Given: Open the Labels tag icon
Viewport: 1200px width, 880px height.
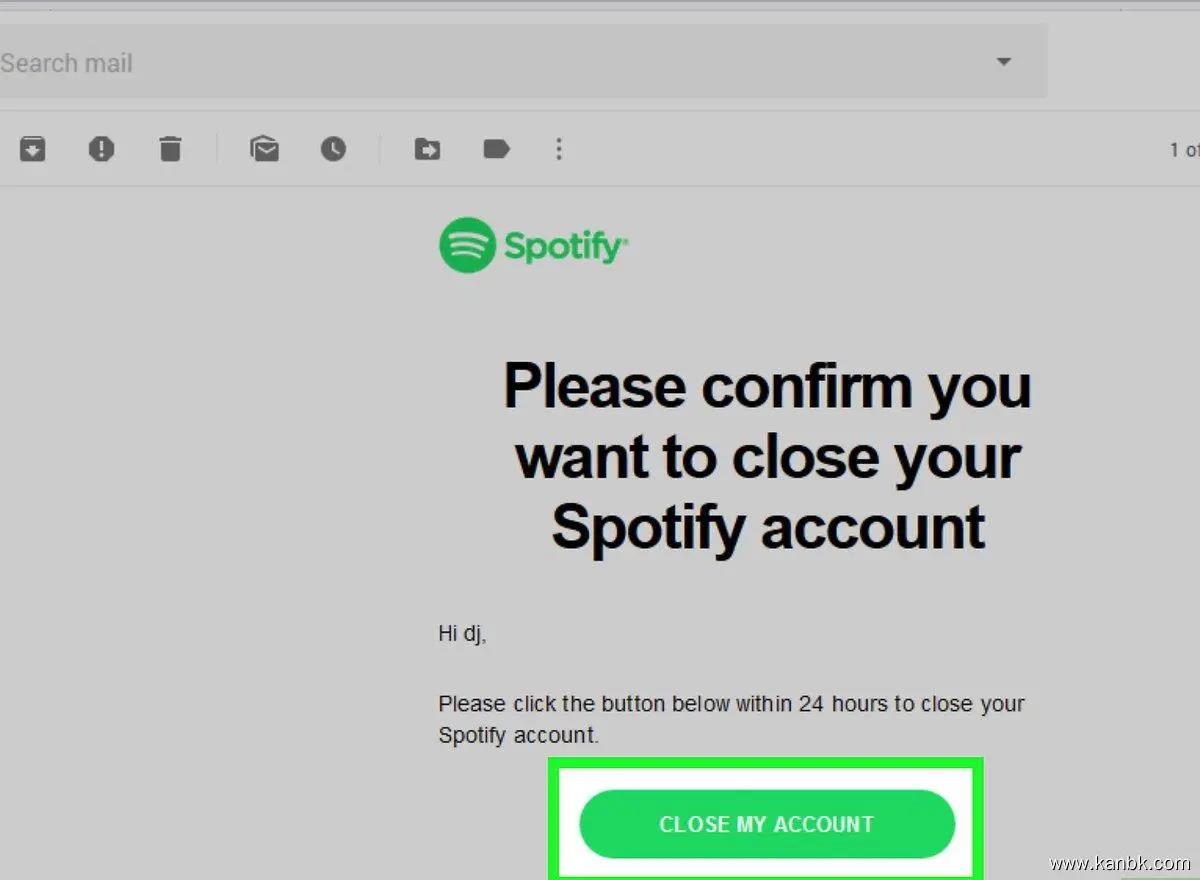Looking at the screenshot, I should [496, 149].
